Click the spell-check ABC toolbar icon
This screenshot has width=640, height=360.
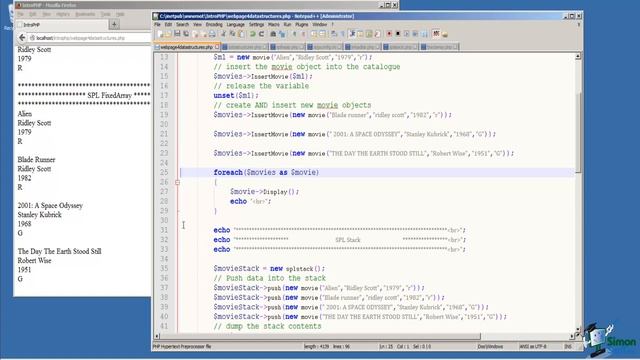click(x=436, y=34)
